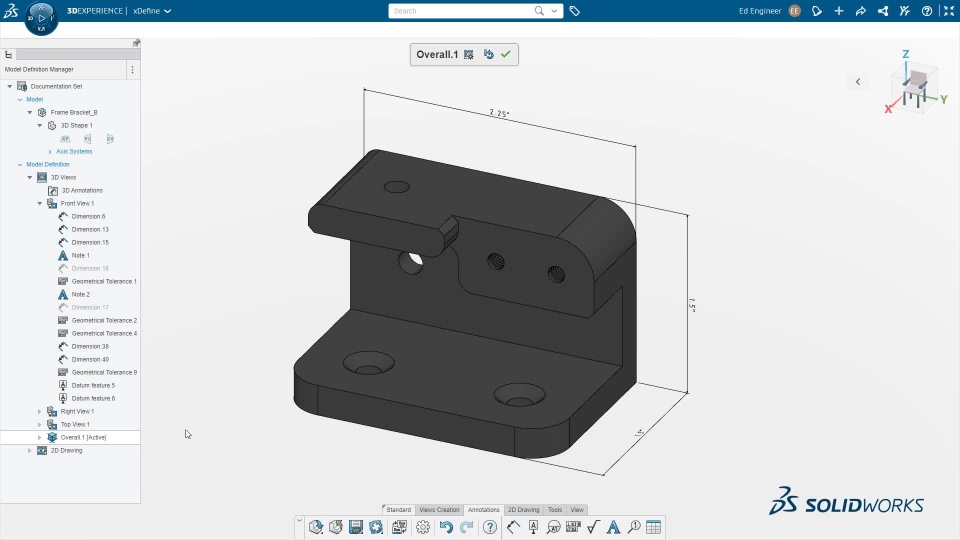This screenshot has width=960, height=540.
Task: Click the Ed Engineer user avatar
Action: coord(795,11)
